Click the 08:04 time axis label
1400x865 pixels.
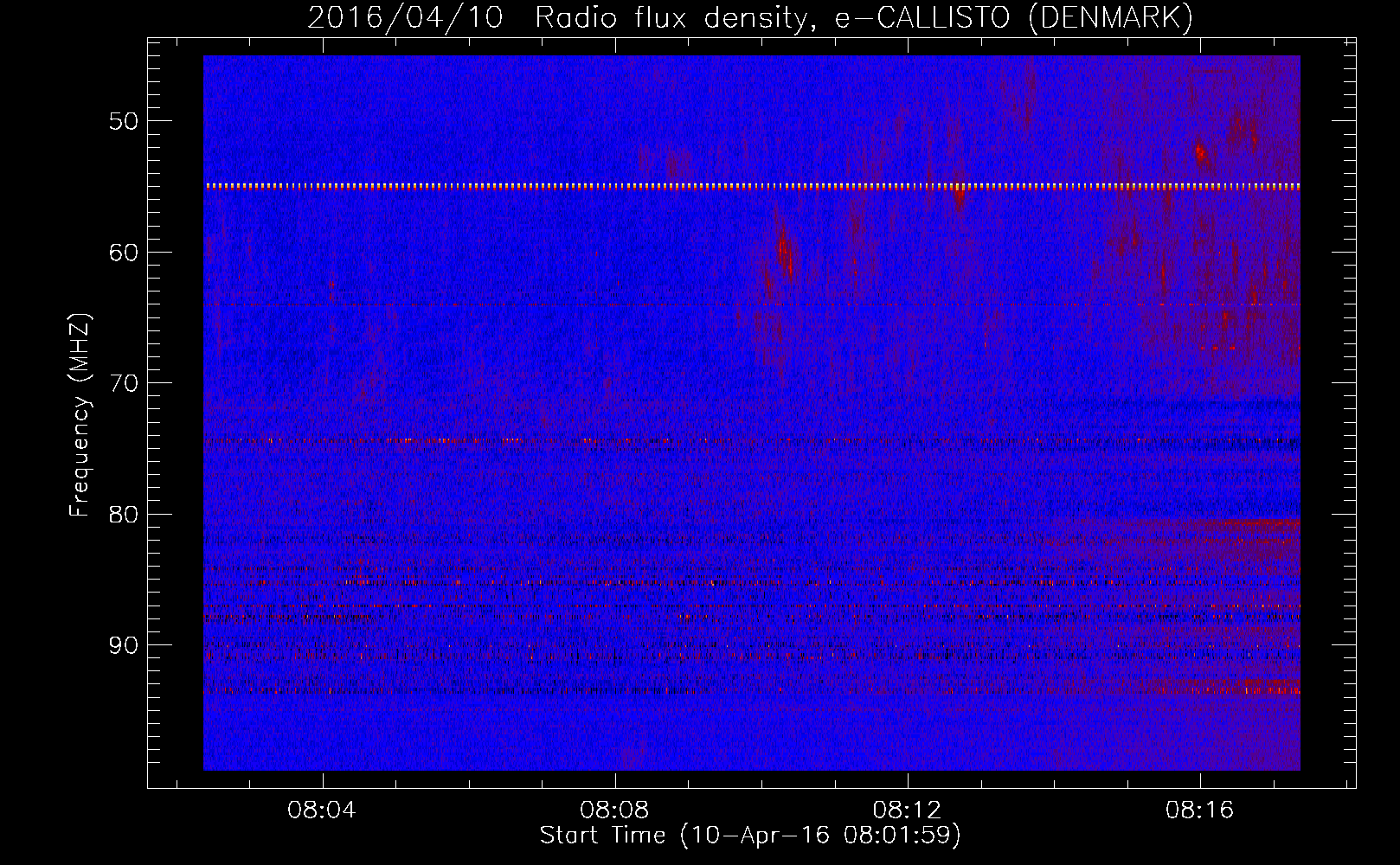[322, 811]
